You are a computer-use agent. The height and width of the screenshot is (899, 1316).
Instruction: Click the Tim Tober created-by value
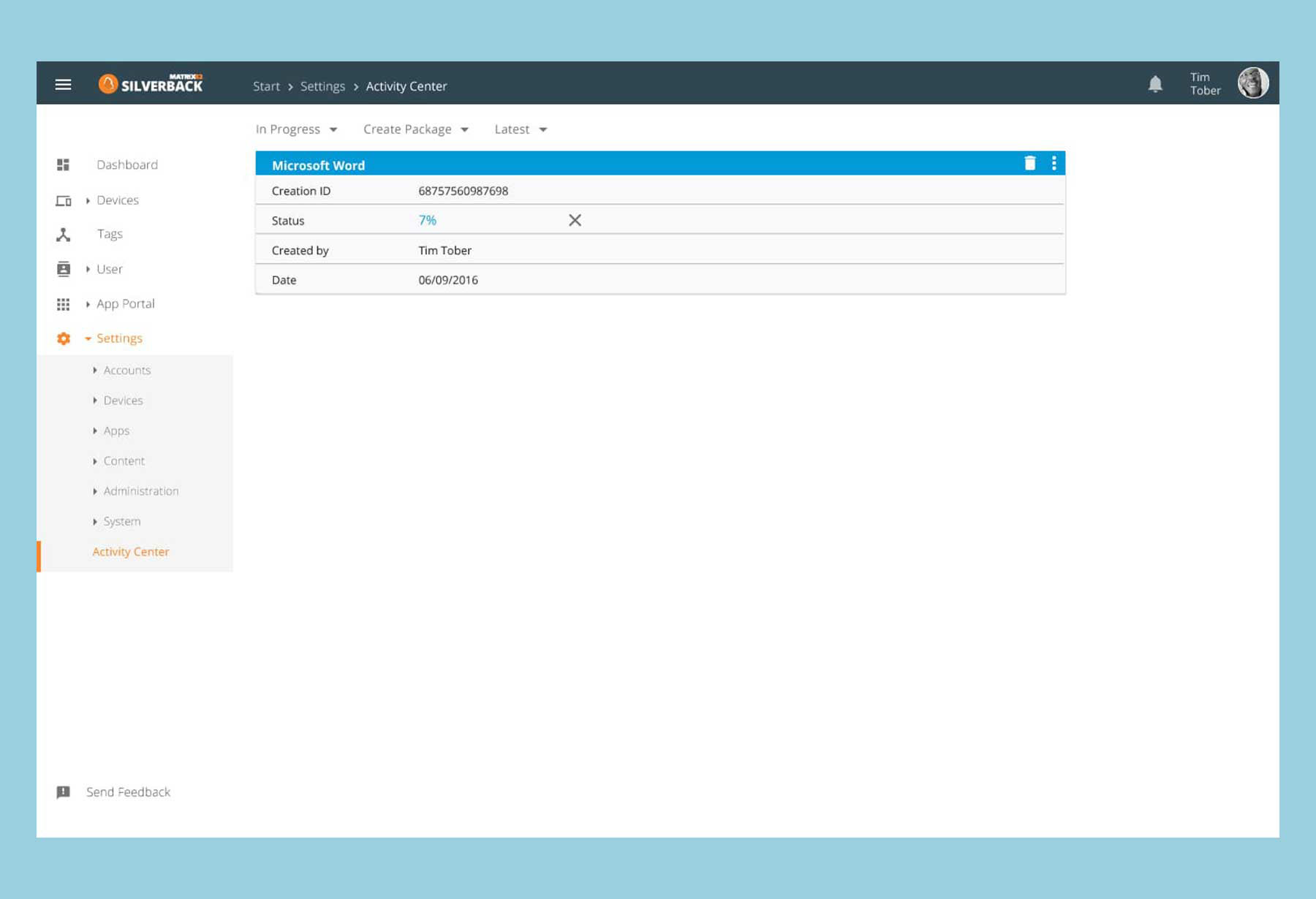click(445, 250)
